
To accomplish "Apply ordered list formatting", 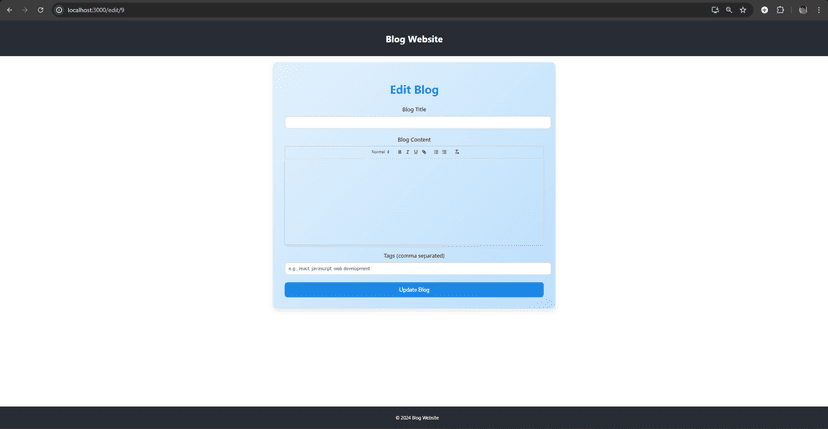I will point(436,152).
